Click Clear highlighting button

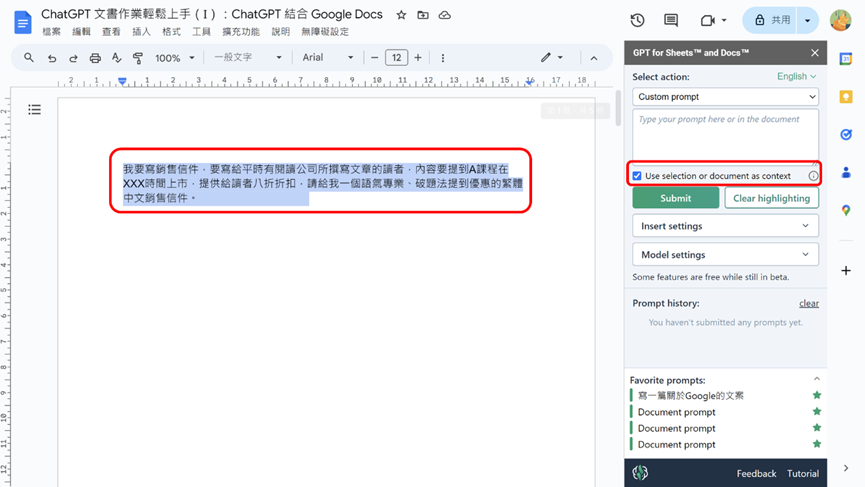pyautogui.click(x=771, y=198)
